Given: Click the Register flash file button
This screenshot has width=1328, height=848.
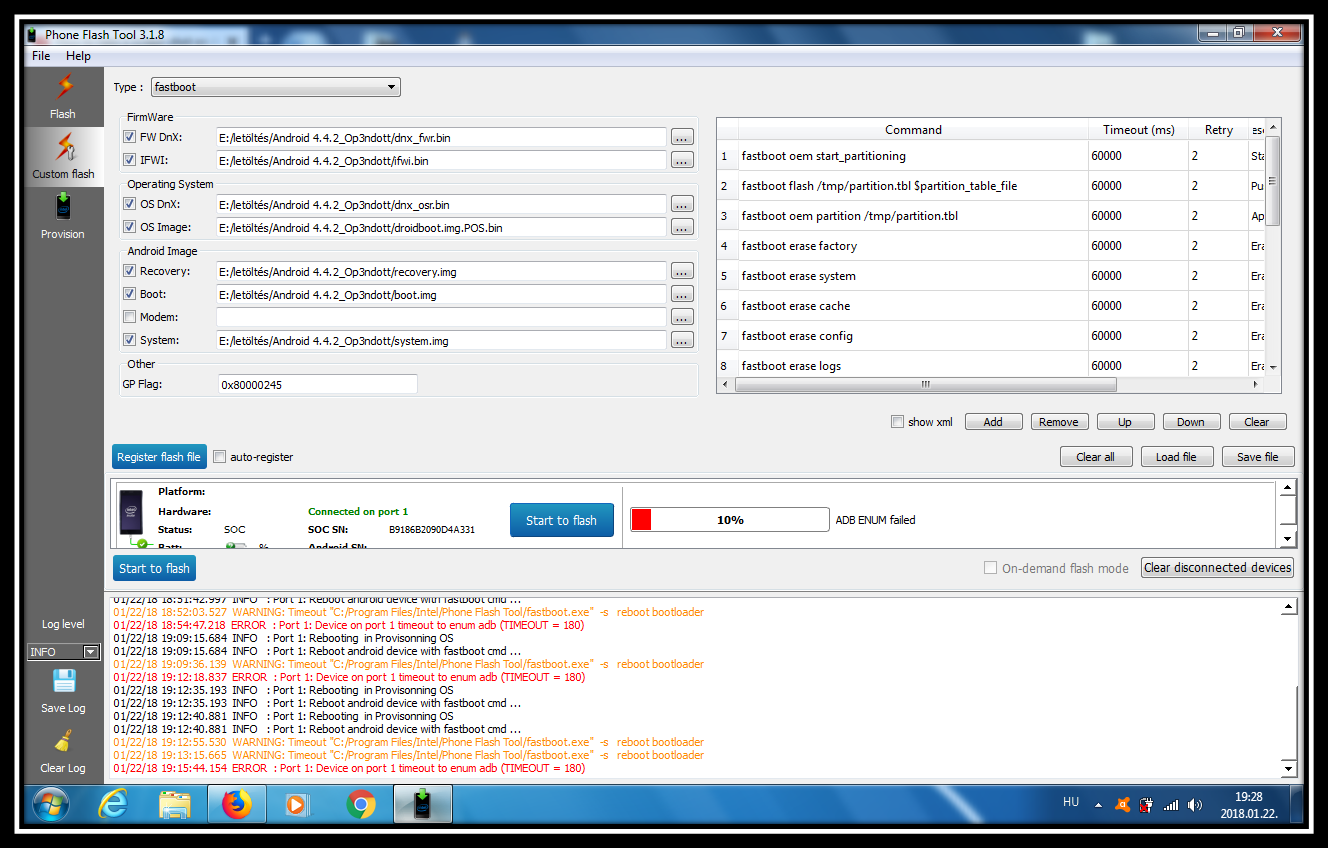Looking at the screenshot, I should click(x=159, y=457).
